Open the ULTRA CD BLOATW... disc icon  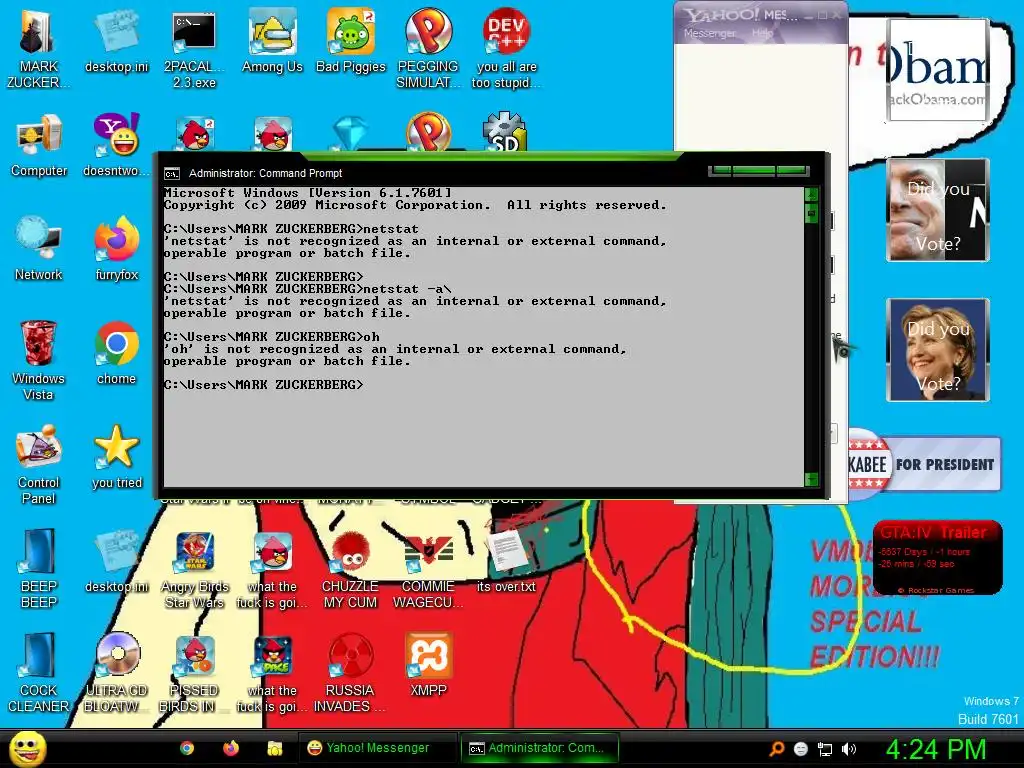(117, 673)
